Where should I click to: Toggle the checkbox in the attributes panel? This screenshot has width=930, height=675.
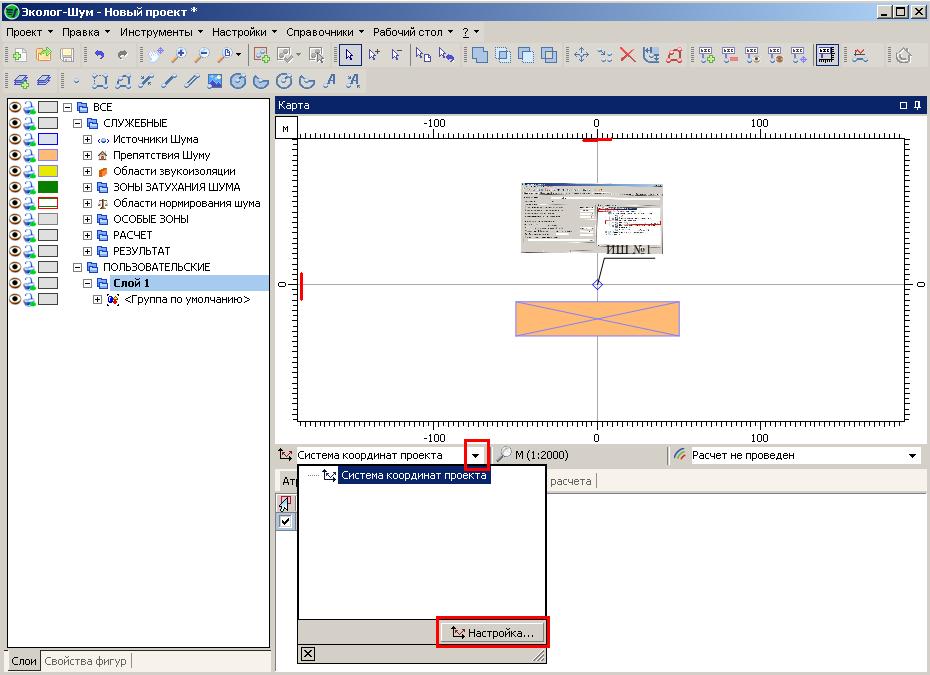tap(286, 521)
